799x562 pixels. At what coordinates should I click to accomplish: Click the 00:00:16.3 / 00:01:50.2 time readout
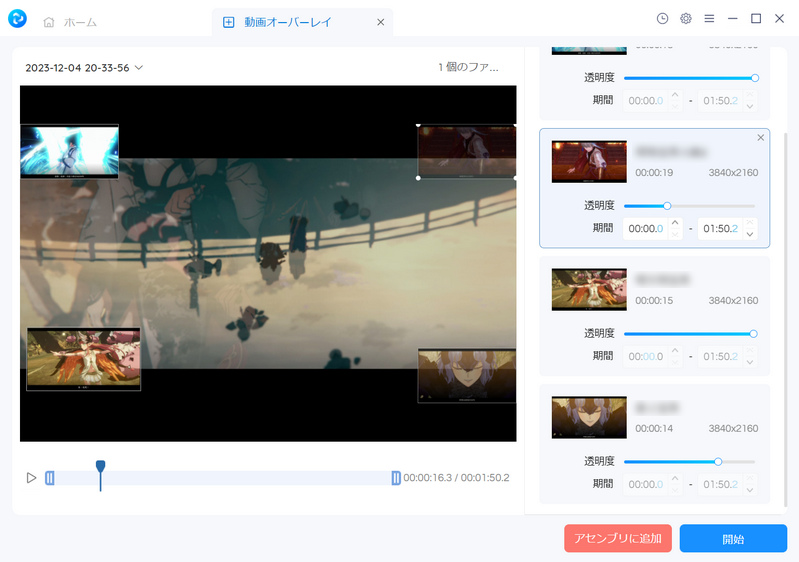(x=456, y=478)
